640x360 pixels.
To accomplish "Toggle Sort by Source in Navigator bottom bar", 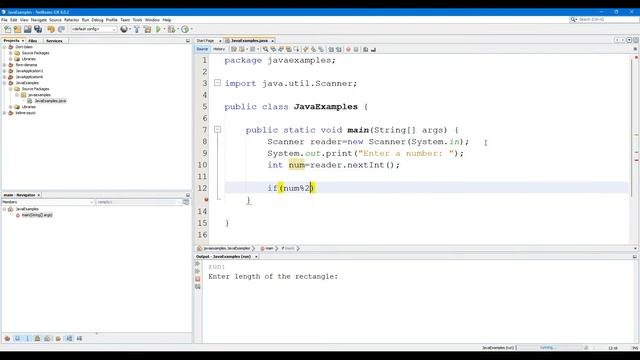I will [x=79, y=338].
